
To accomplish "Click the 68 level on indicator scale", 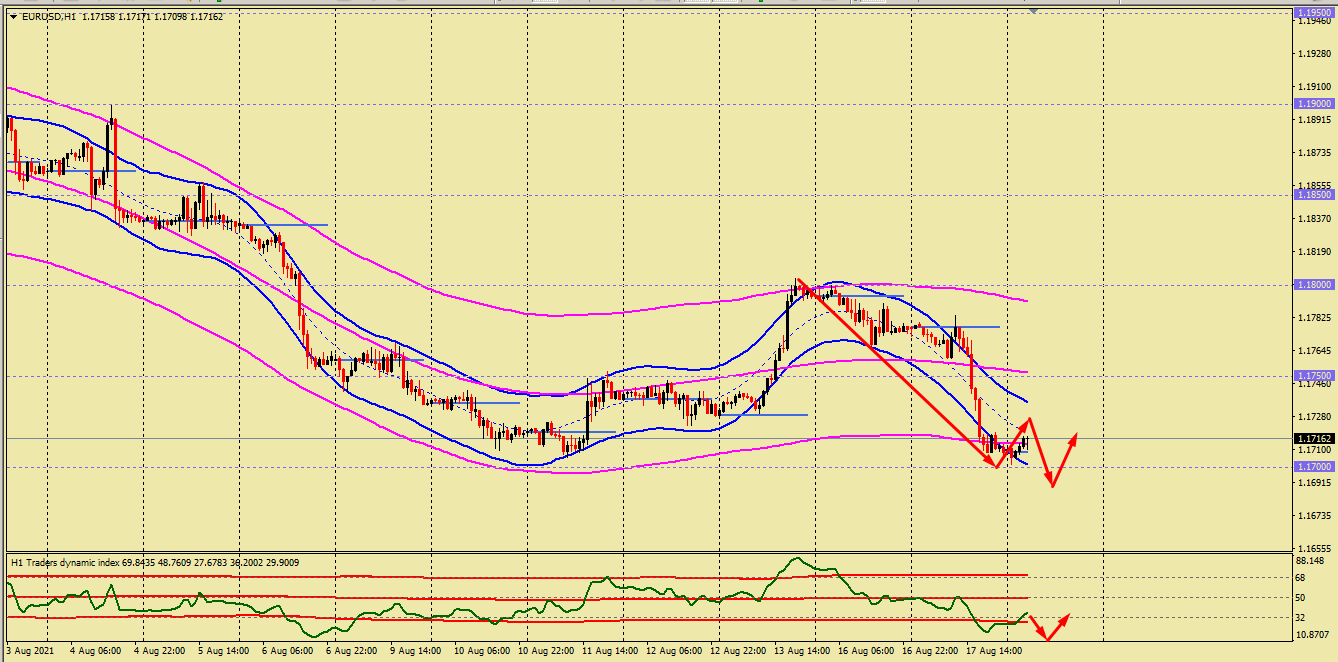I will (1299, 577).
